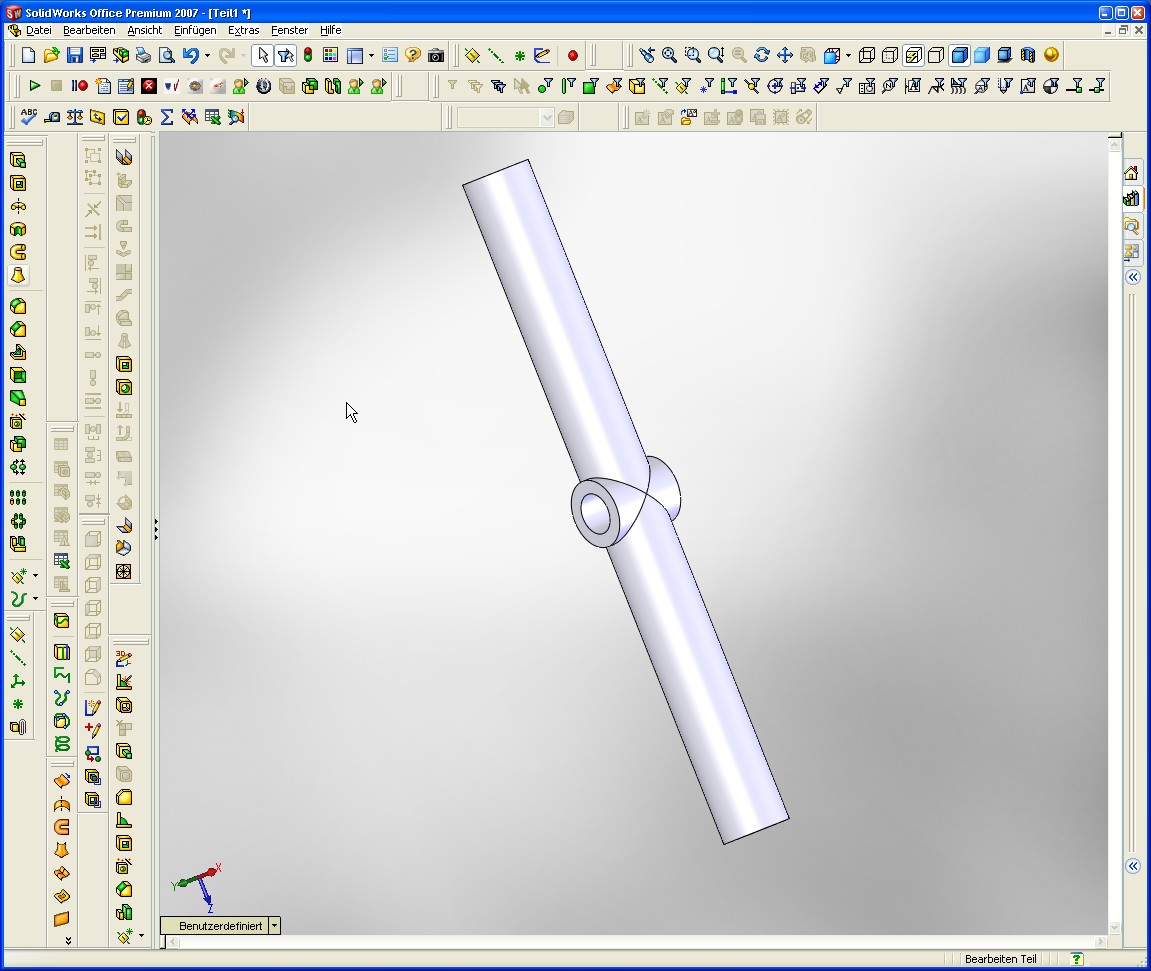
Task: Open the File Explorer icon in task pane
Action: pyautogui.click(x=1131, y=225)
